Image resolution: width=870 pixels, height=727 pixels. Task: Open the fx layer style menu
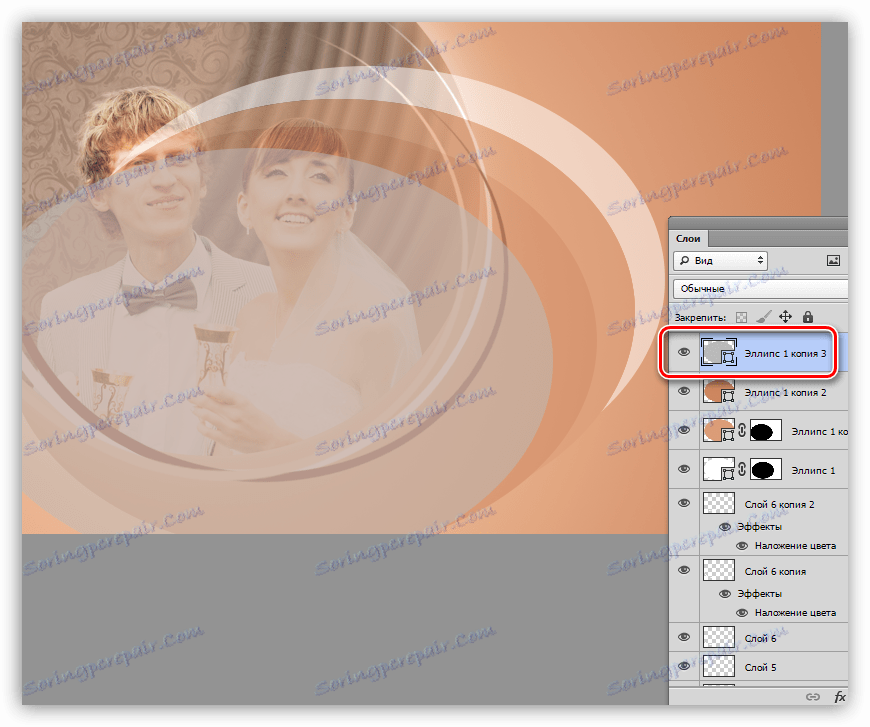click(x=839, y=696)
